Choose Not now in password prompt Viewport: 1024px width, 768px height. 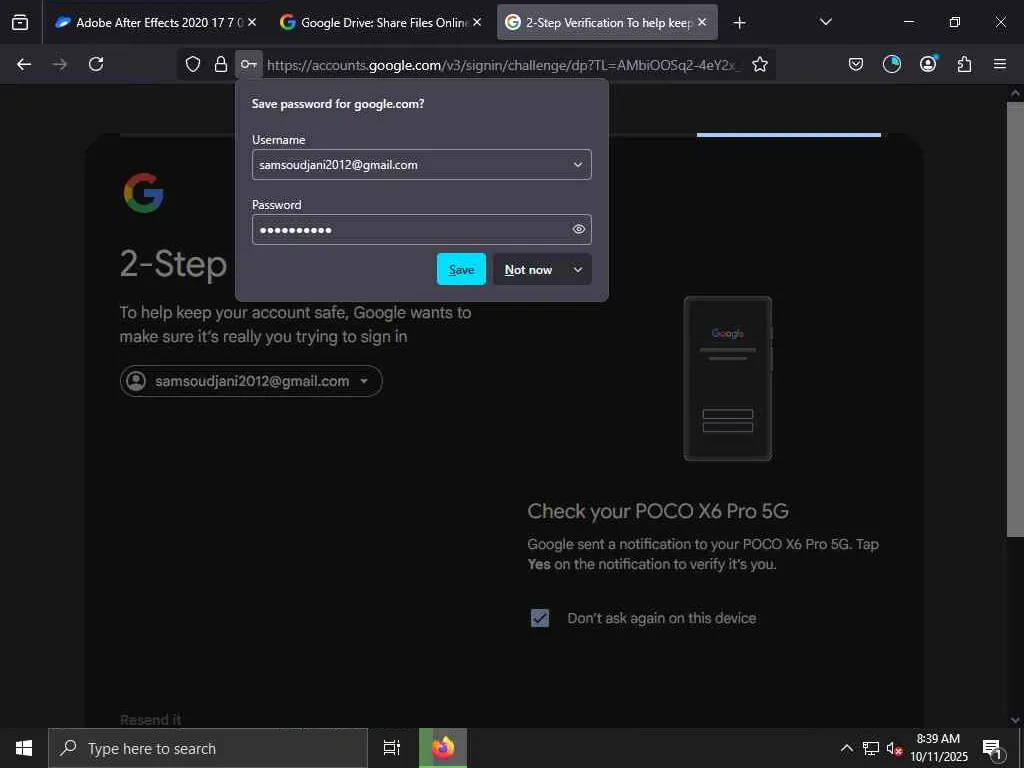[x=528, y=270]
